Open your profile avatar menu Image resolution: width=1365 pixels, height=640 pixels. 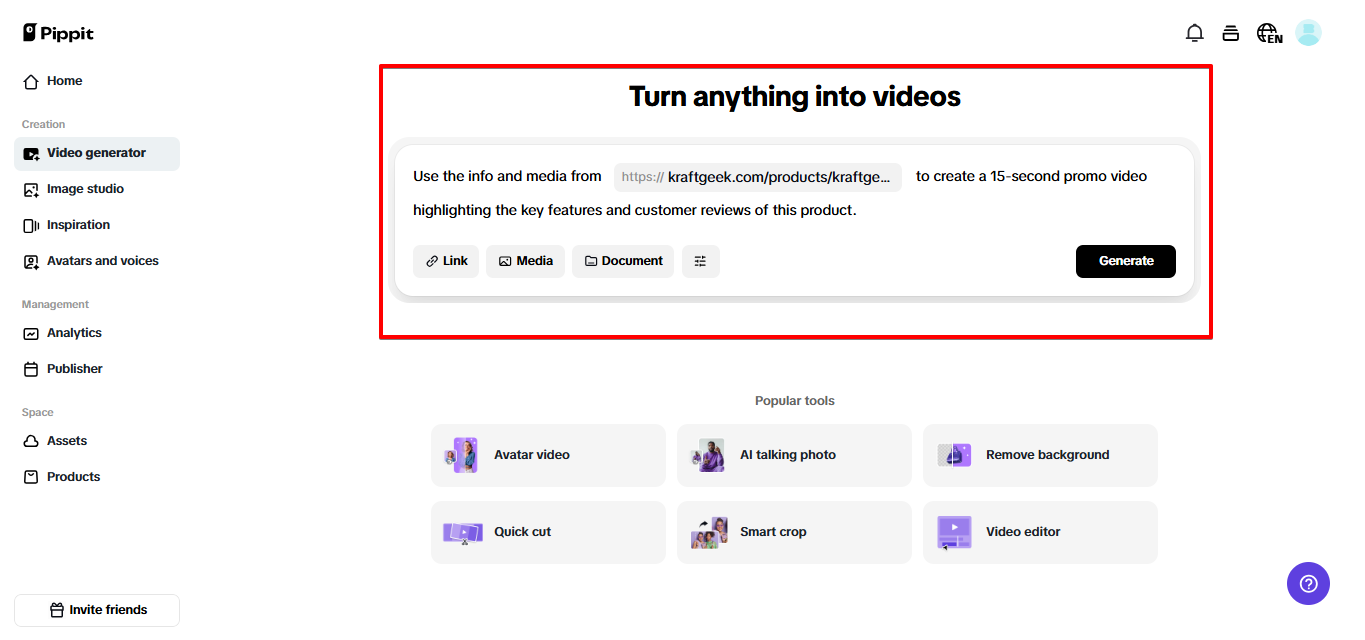pos(1308,32)
